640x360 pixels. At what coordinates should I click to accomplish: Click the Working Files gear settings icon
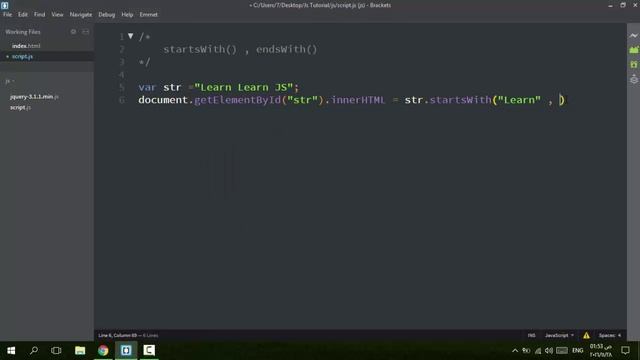click(73, 32)
